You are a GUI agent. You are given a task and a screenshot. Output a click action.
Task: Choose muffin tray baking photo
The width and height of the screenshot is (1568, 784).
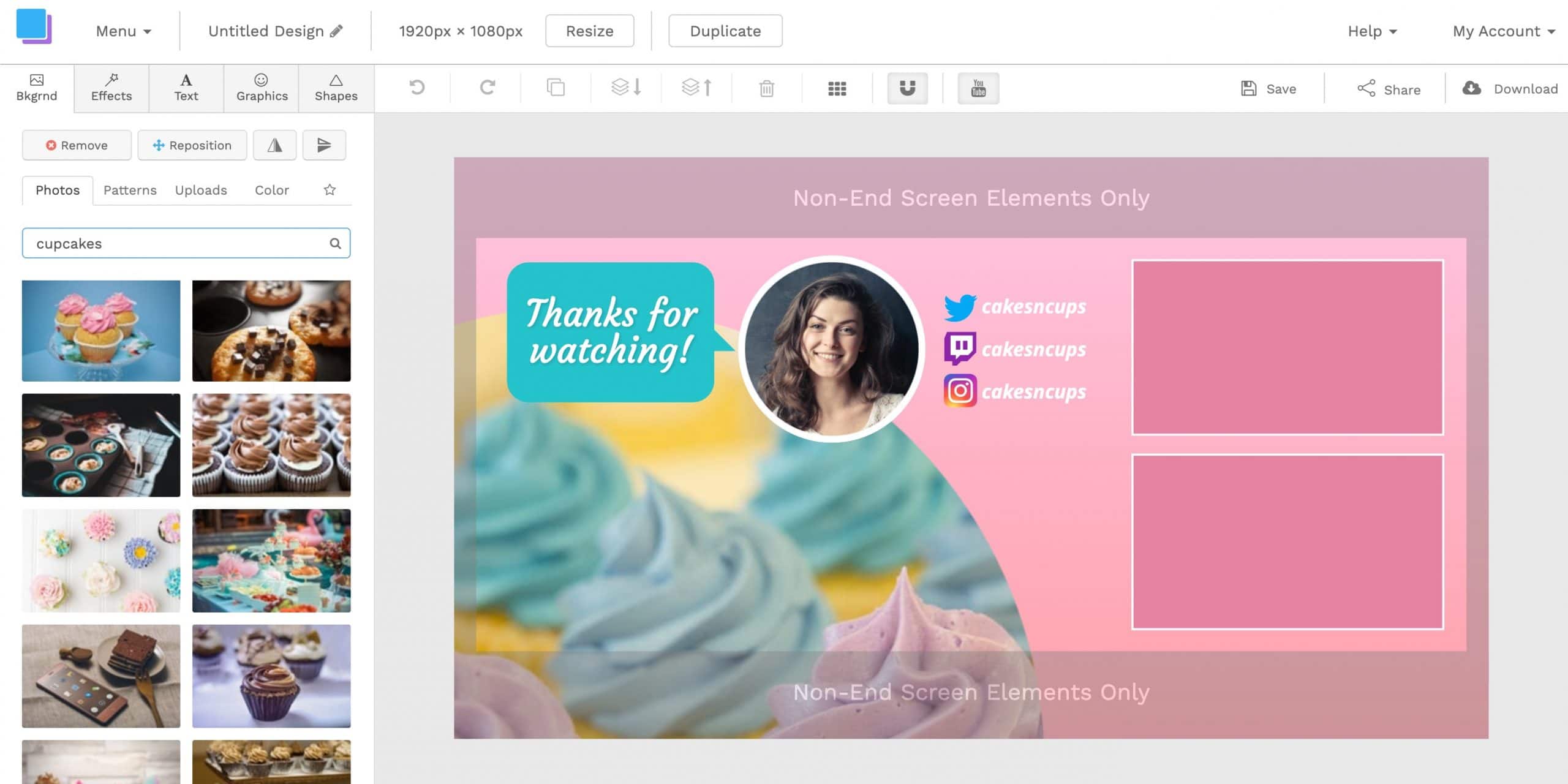click(101, 445)
